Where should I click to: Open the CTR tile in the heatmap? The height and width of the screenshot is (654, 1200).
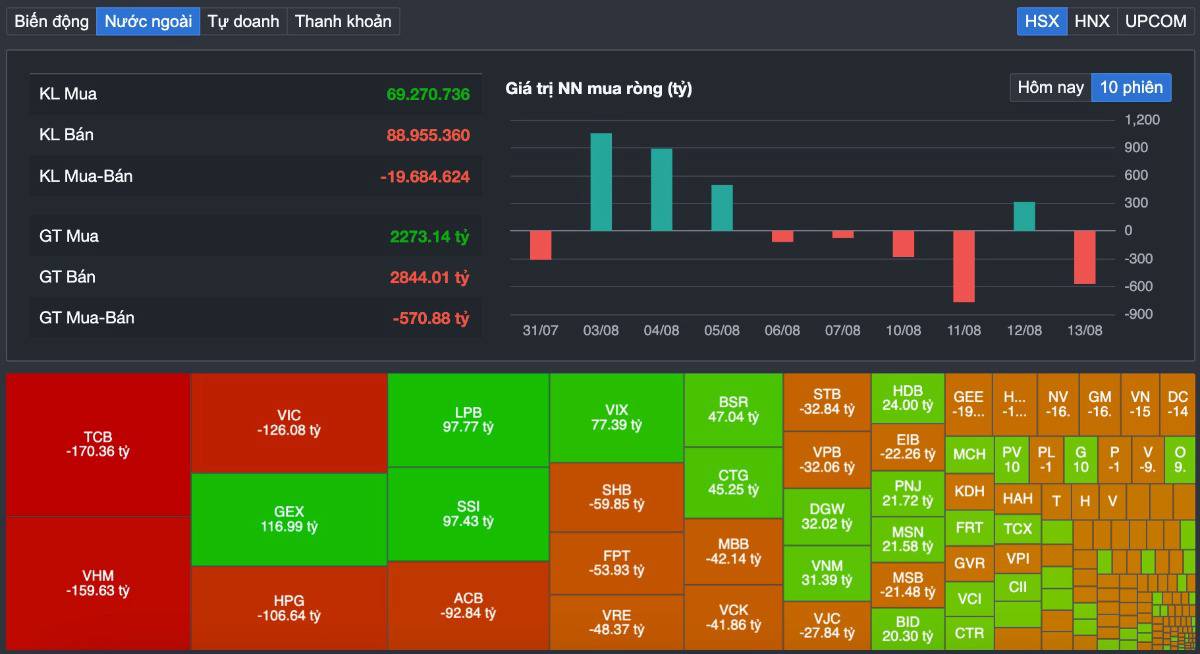coord(969,633)
